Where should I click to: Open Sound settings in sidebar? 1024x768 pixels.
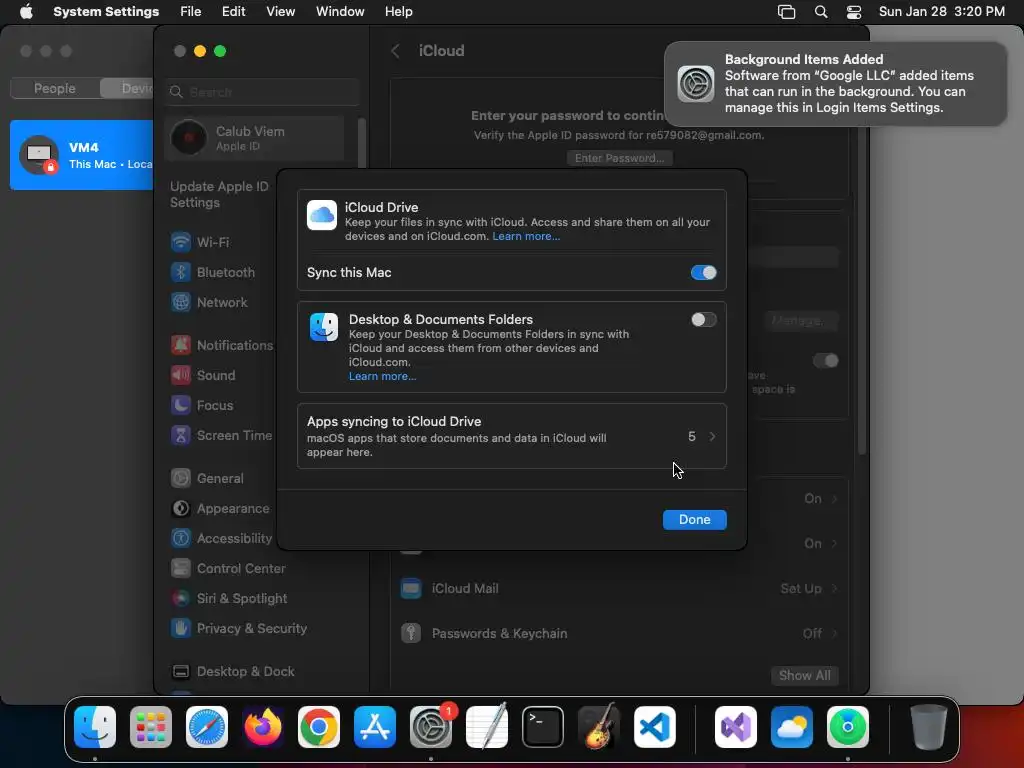203,376
